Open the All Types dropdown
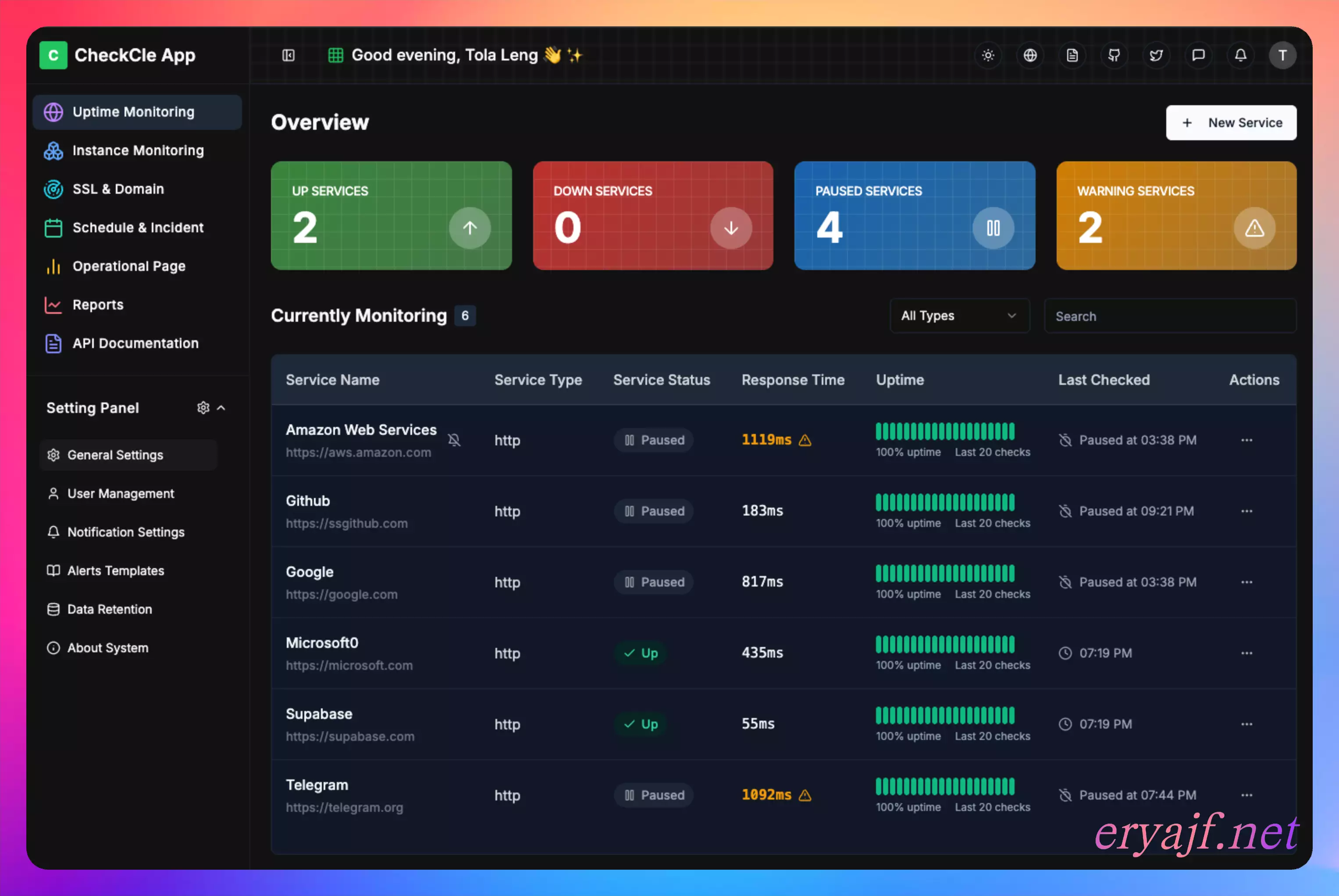 960,316
